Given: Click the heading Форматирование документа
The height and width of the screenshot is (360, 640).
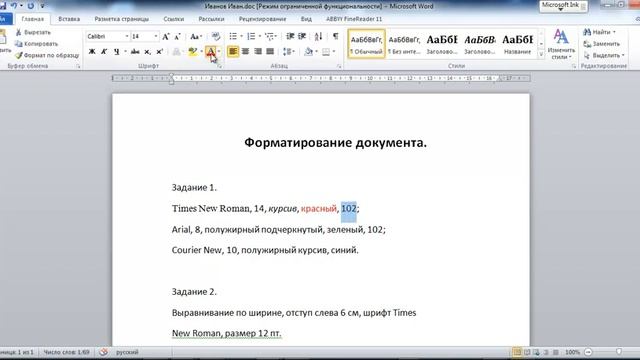Looking at the screenshot, I should [x=336, y=142].
